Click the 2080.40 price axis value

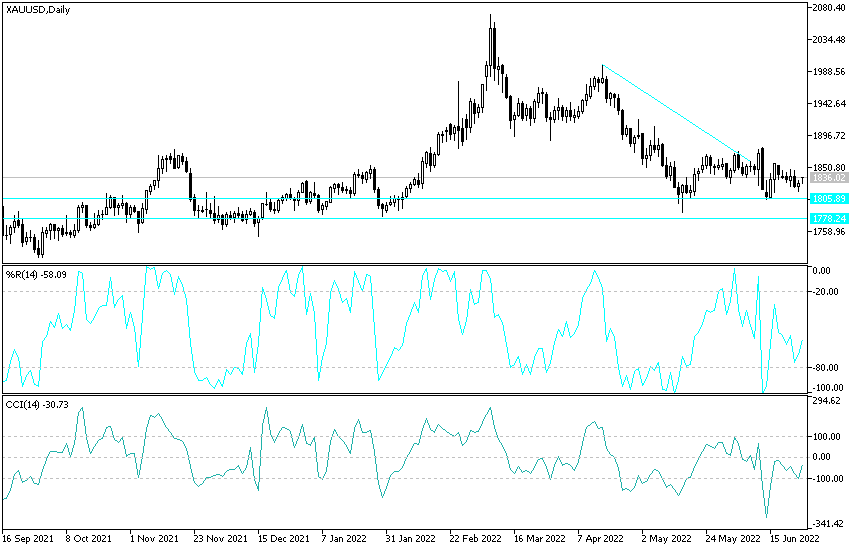click(x=830, y=8)
